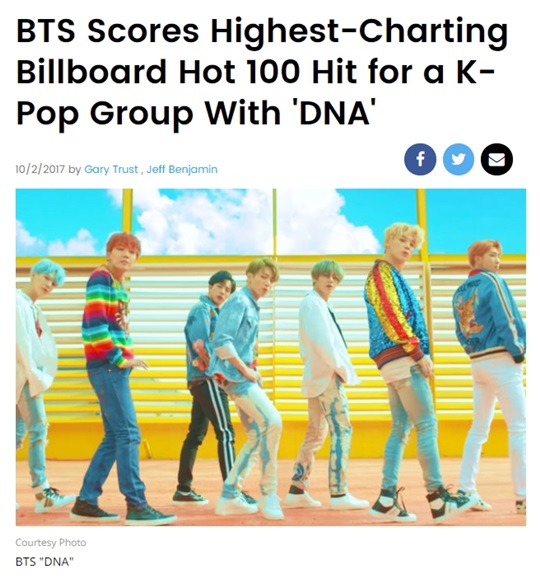540x578 pixels.
Task: Open the BTS DNA article photo
Action: pos(271,357)
